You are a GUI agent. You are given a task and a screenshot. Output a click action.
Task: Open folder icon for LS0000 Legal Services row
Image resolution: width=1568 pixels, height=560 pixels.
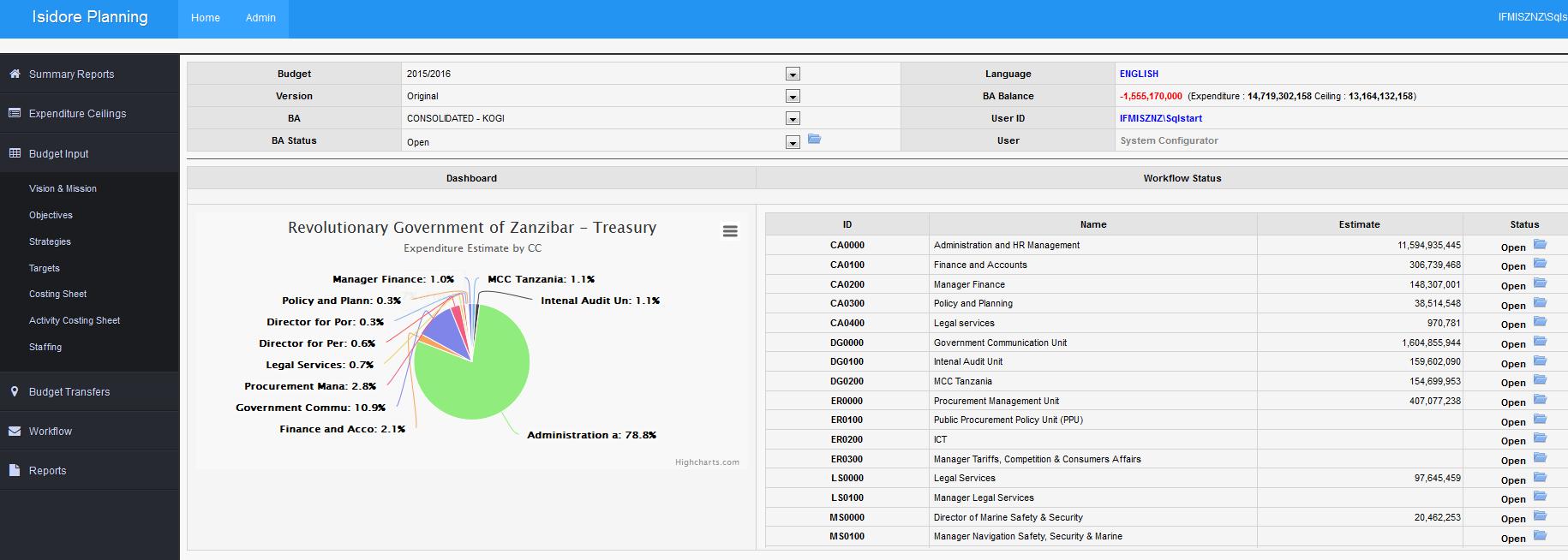tap(1540, 477)
